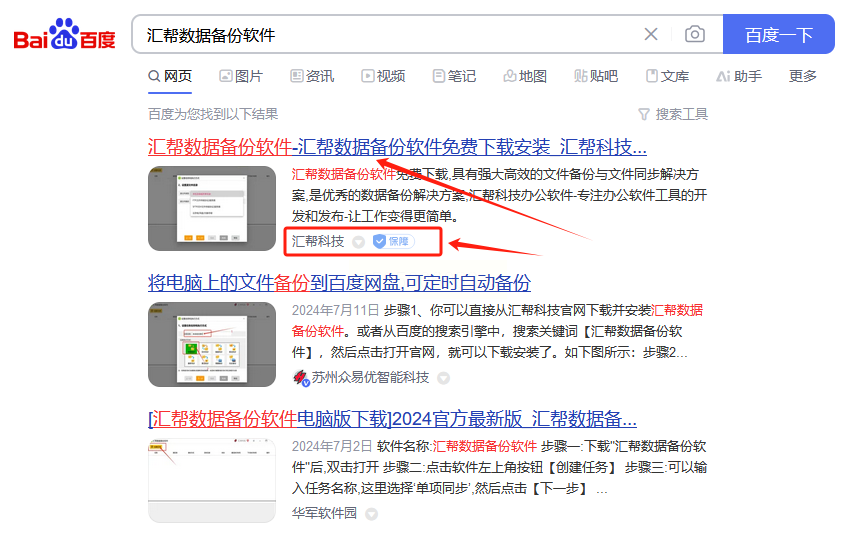Expand dropdown arrow next to 汇帮科技

click(x=358, y=242)
